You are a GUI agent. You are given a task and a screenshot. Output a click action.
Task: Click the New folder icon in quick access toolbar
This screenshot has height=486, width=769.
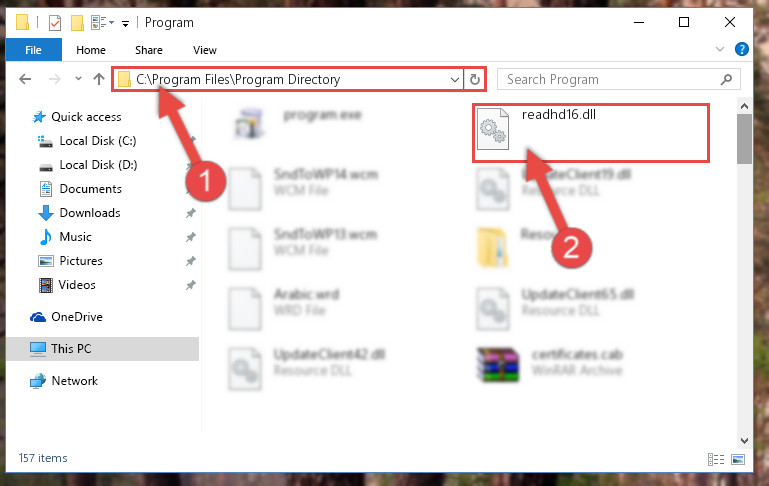point(77,23)
